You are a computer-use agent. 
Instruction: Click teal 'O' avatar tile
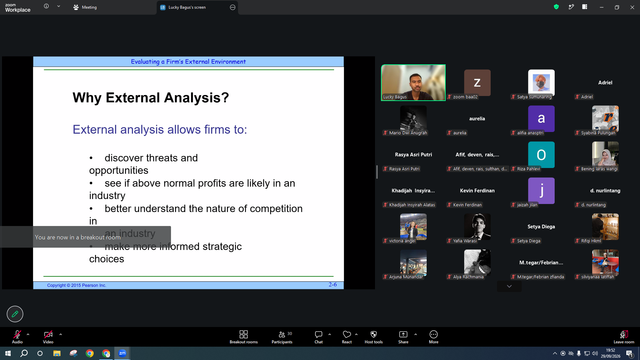[541, 154]
